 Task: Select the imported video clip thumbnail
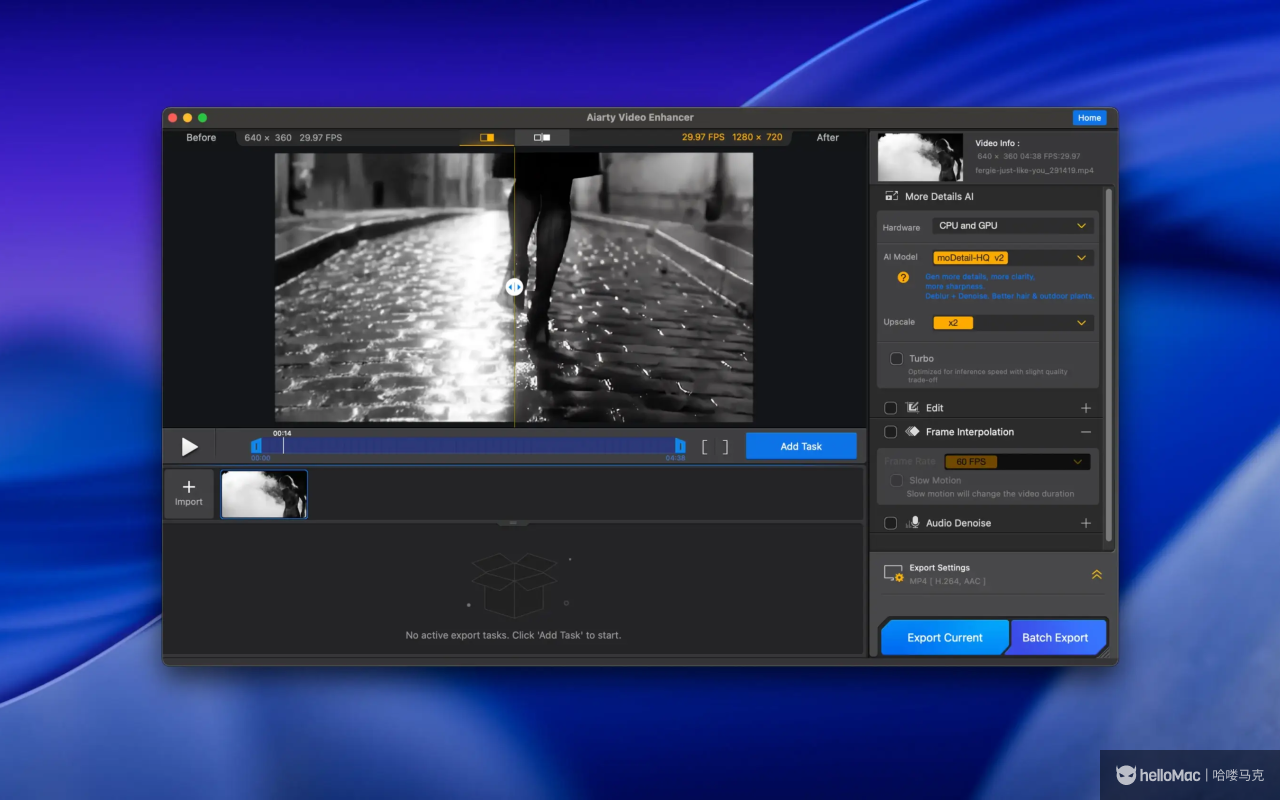click(264, 494)
